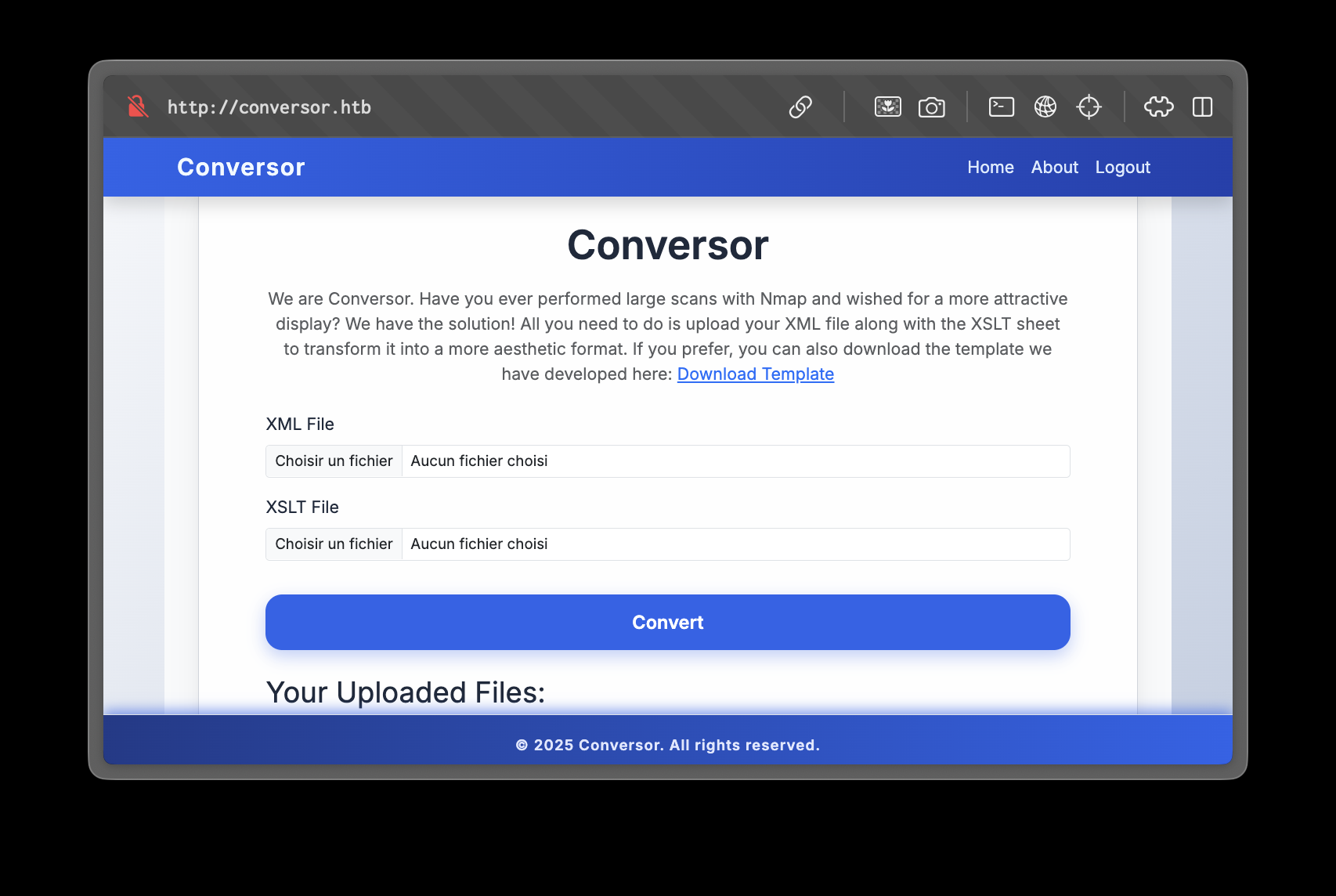Toggle the split view icon
This screenshot has height=896, width=1336.
1203,107
